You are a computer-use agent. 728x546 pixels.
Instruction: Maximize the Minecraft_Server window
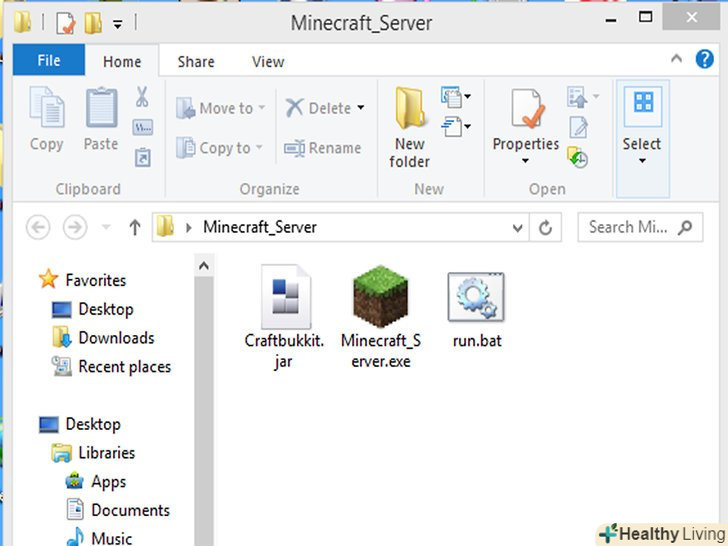pos(645,18)
